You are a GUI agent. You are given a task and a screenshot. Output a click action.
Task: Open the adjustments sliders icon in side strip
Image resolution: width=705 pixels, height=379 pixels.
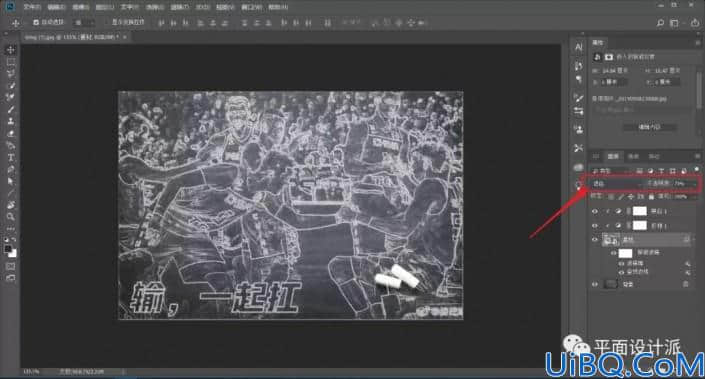[x=579, y=111]
